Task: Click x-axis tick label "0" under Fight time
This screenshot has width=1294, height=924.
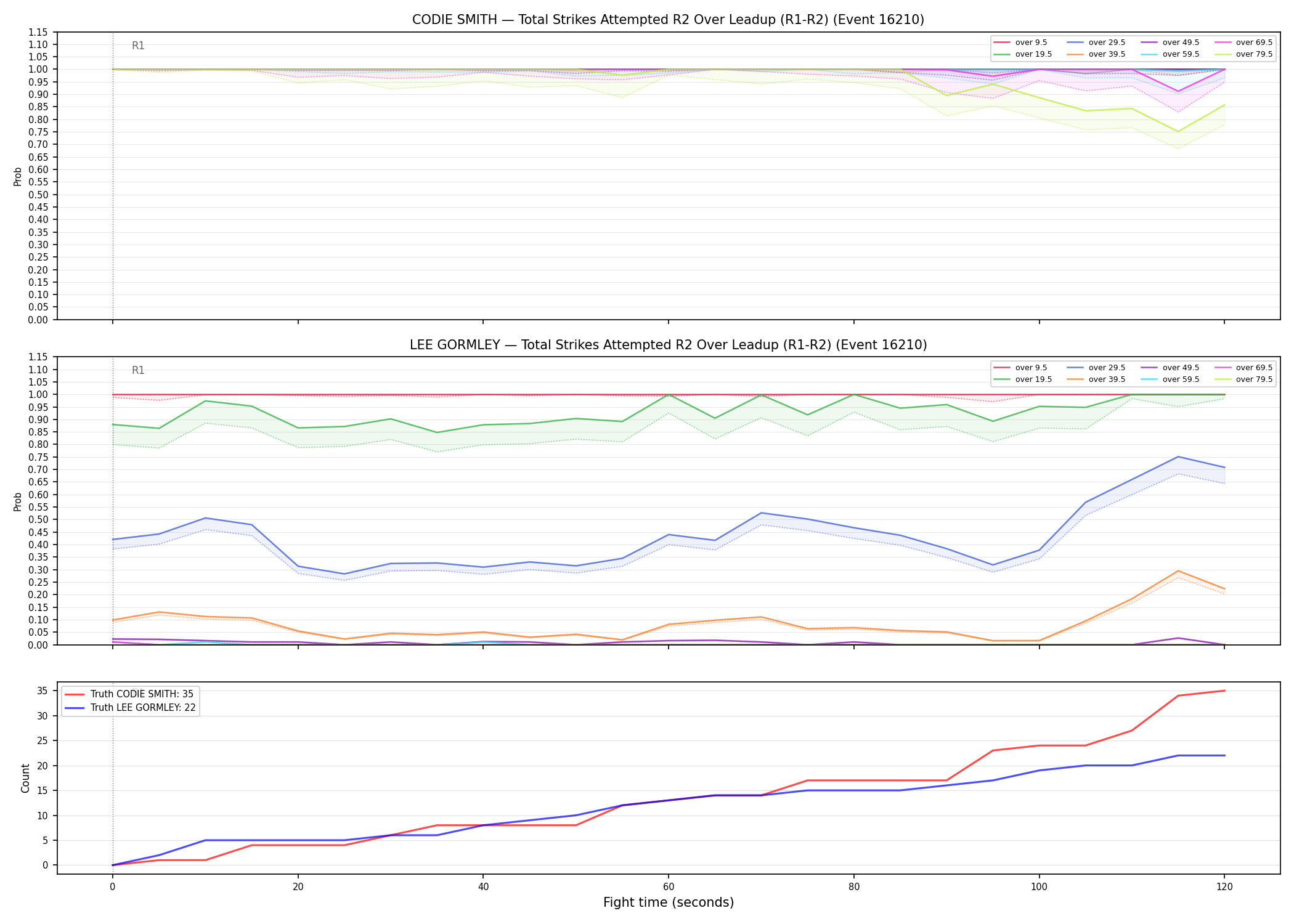Action: point(112,887)
